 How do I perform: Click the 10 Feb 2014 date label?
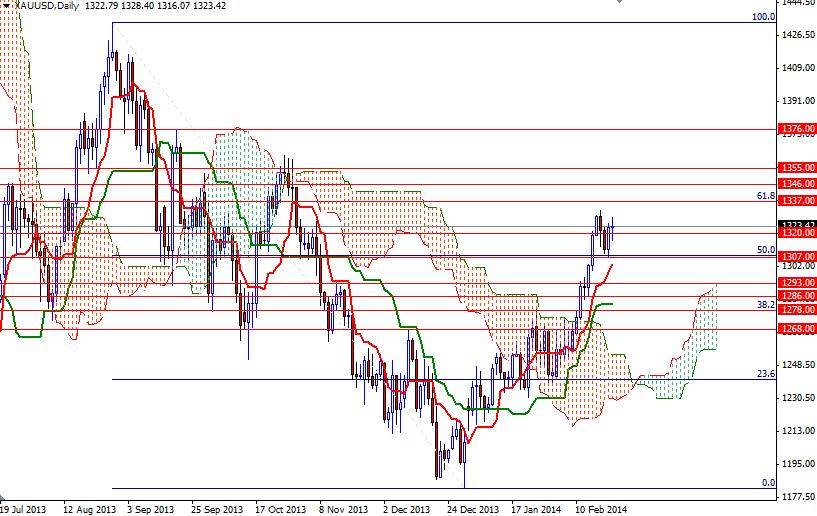(601, 509)
